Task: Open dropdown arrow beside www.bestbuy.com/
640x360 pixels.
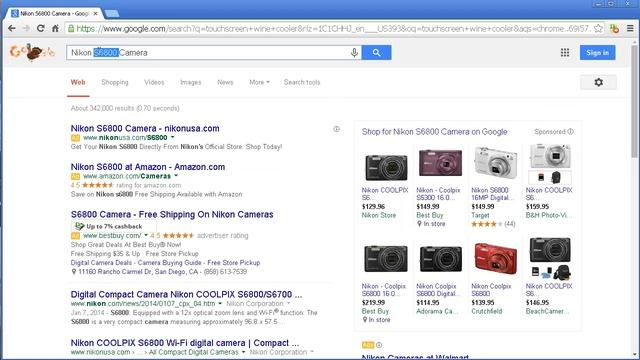Action: [x=146, y=236]
